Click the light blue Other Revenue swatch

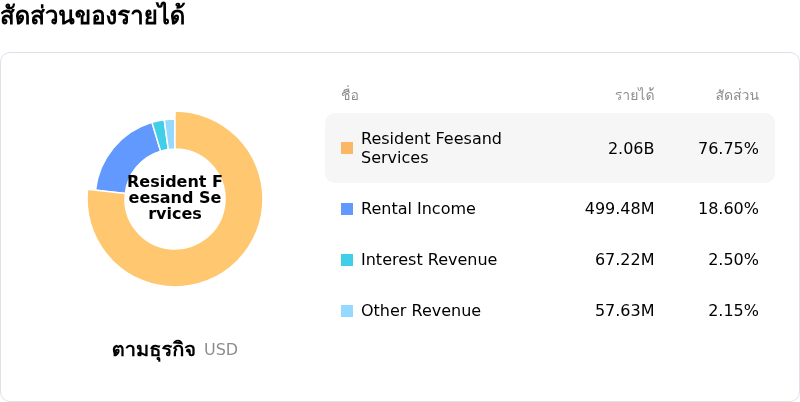(x=347, y=311)
